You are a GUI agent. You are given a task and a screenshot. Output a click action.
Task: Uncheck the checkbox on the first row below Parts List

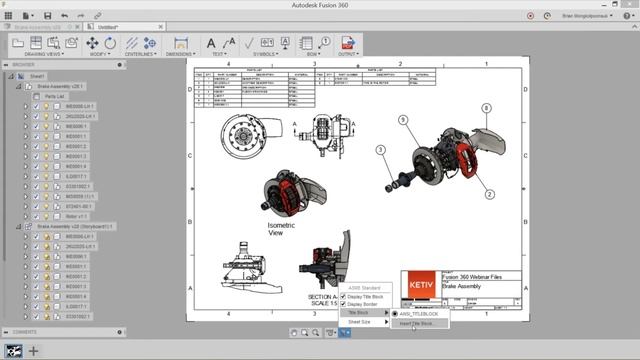(x=36, y=107)
